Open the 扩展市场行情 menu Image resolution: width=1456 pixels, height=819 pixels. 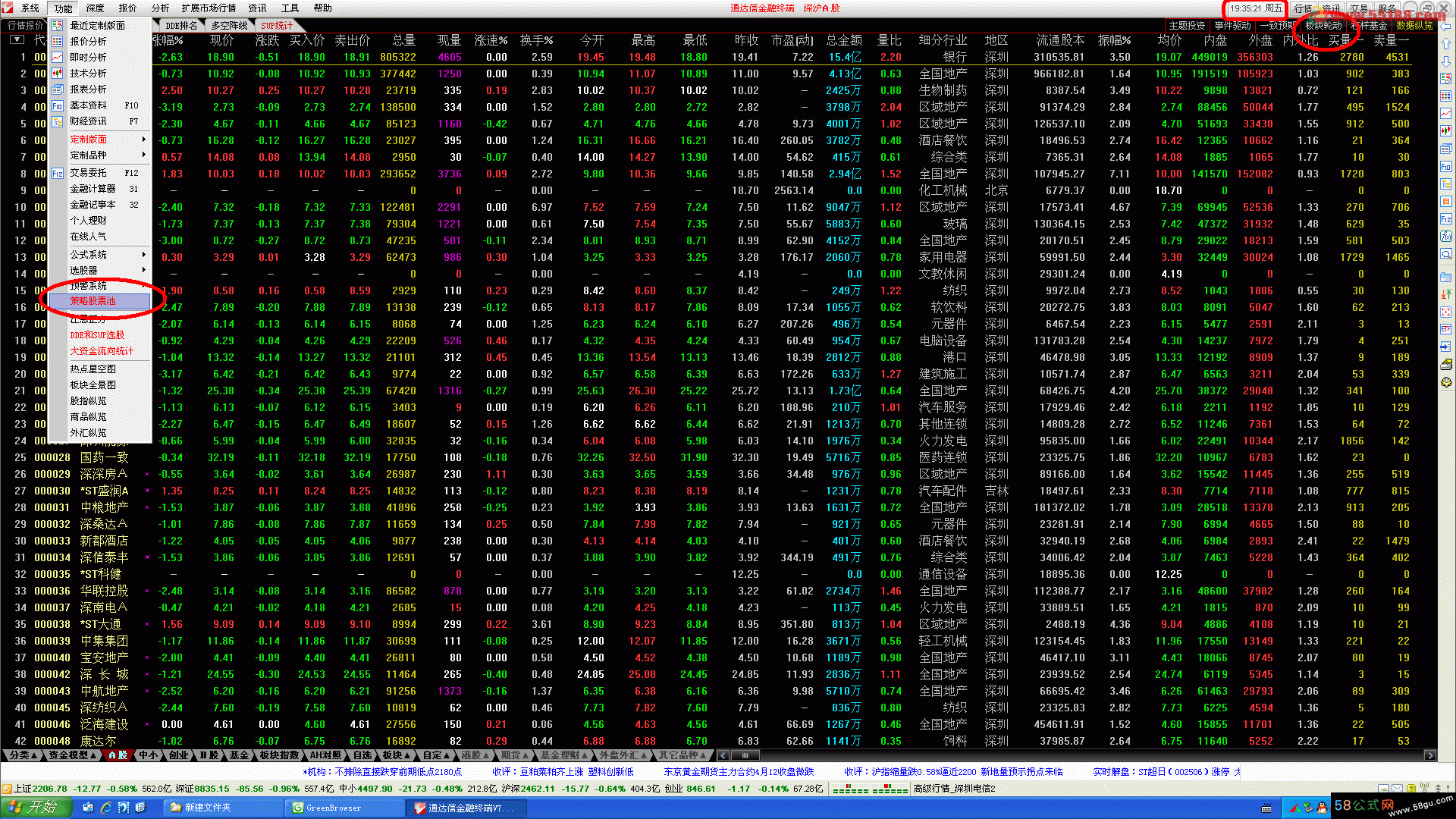209,8
